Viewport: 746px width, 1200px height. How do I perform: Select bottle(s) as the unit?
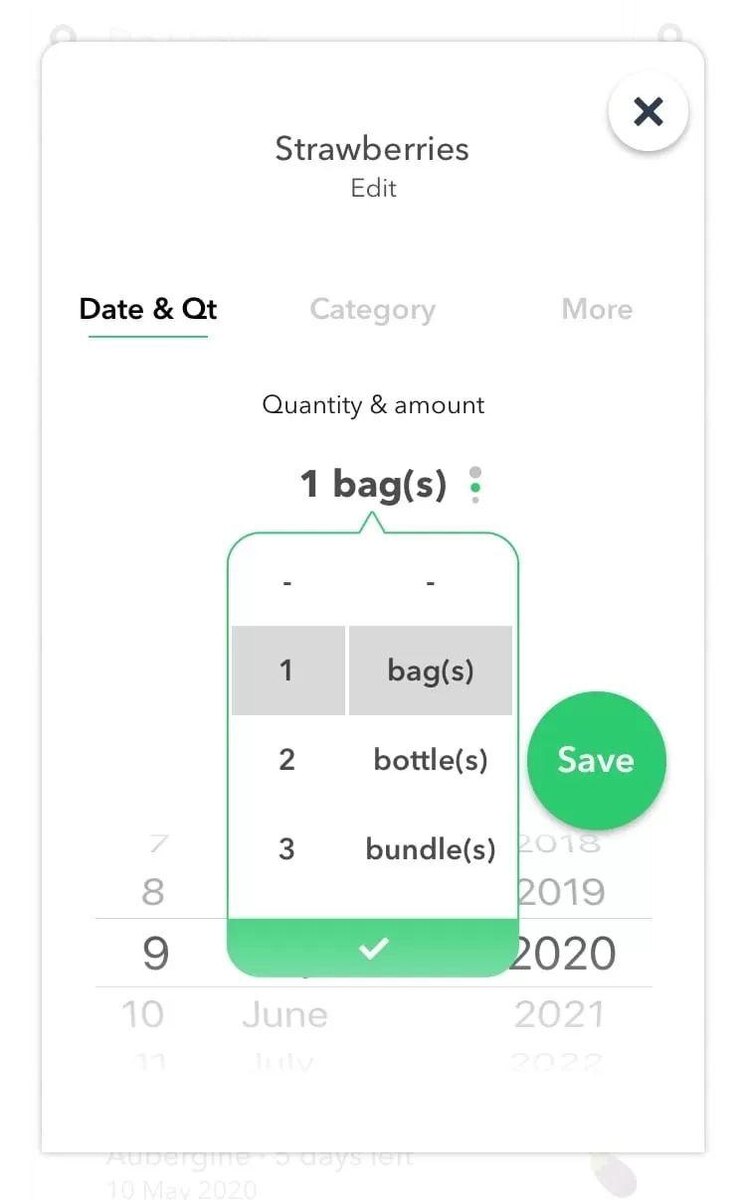[x=430, y=760]
